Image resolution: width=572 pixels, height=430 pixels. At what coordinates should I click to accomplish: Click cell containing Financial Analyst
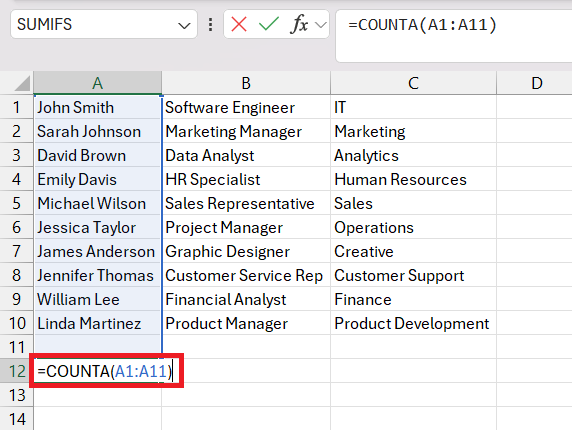pyautogui.click(x=246, y=299)
